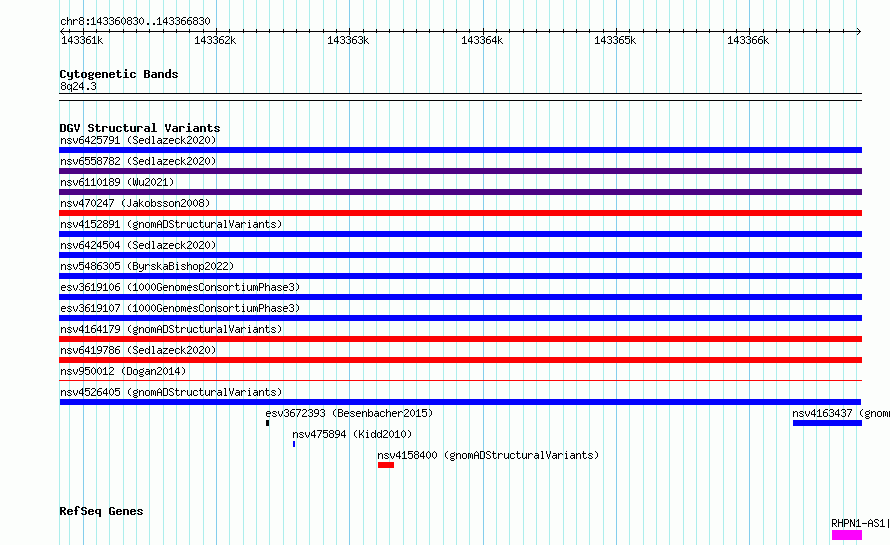
Task: Select the blue bar of nsv6425791
Action: pyautogui.click(x=460, y=150)
